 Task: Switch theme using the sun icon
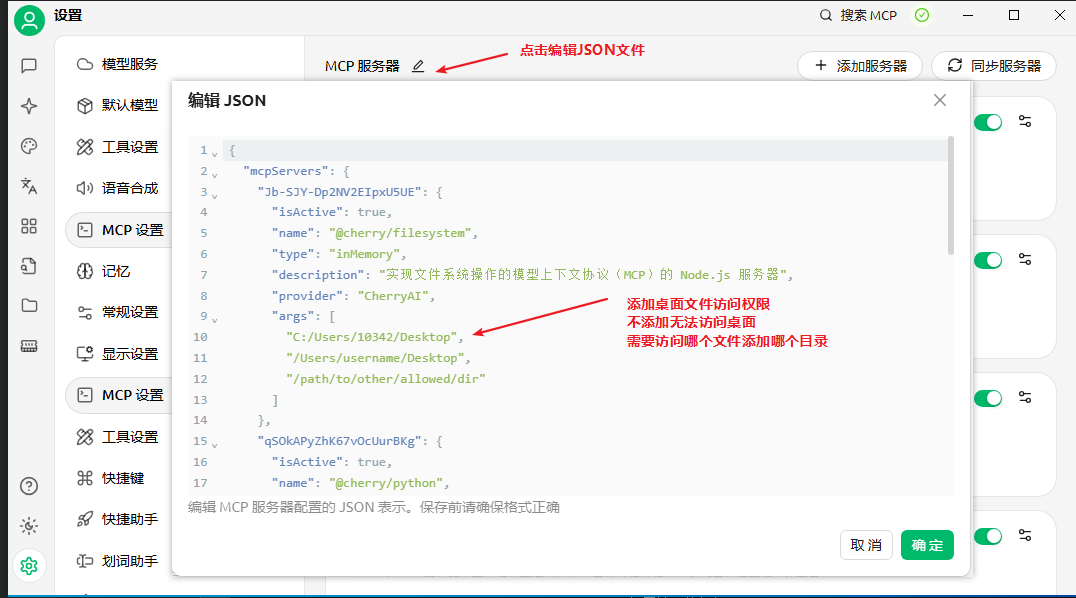[x=29, y=526]
